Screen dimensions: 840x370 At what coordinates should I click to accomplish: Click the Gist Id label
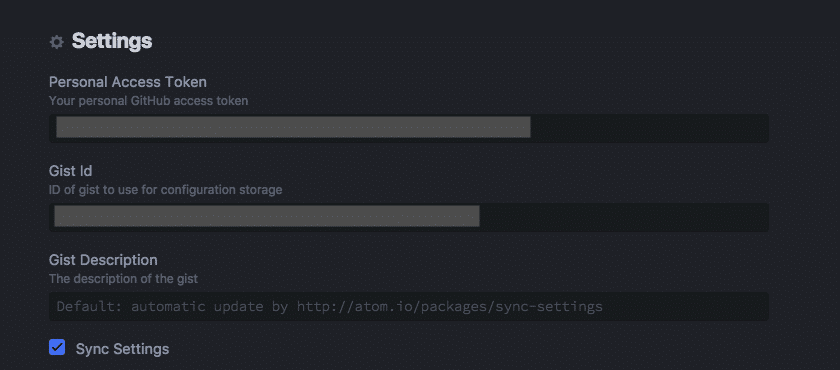click(71, 171)
